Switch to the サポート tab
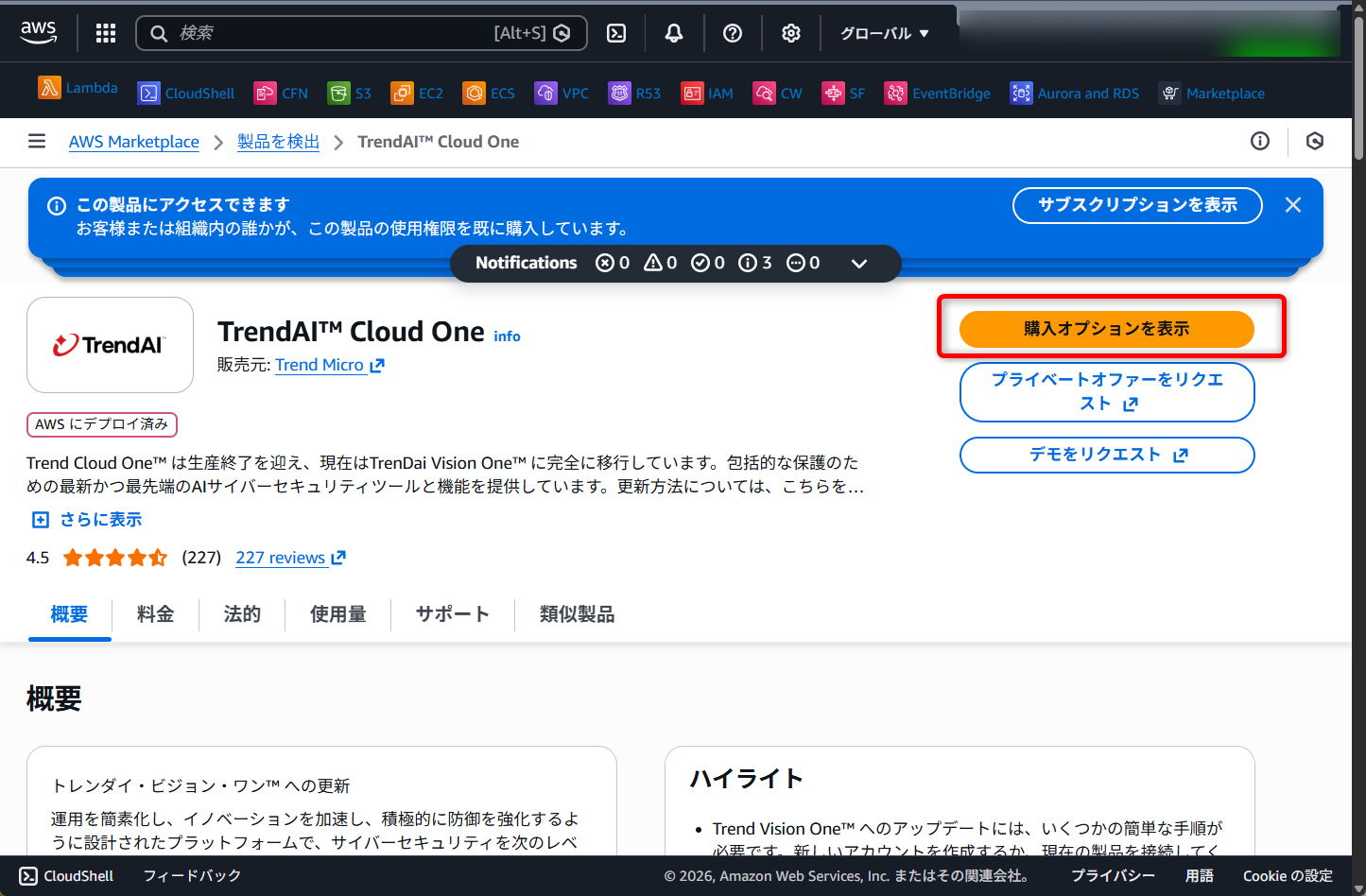Screen dimensions: 1366x896 (x=453, y=614)
